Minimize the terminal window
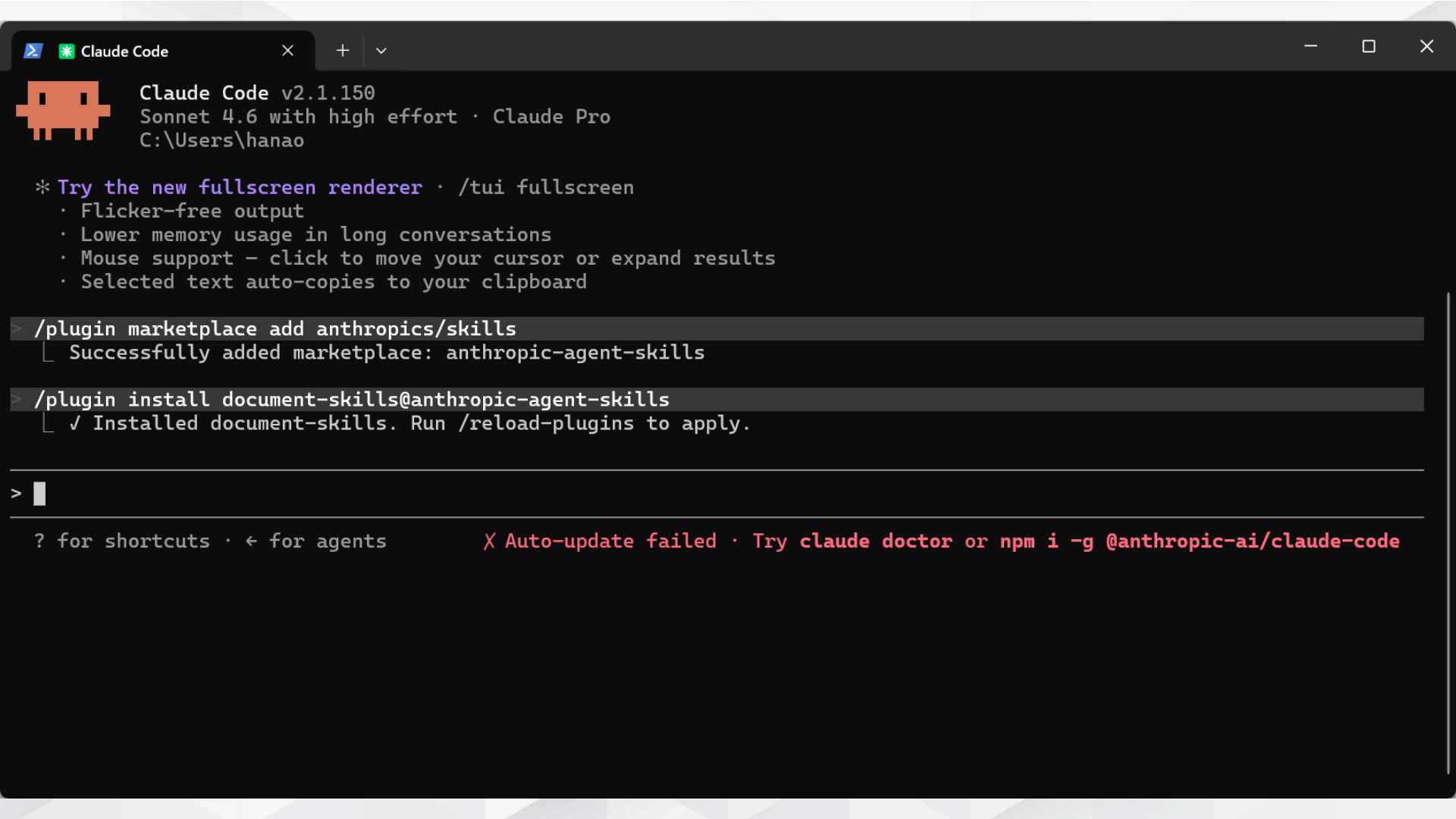 (x=1310, y=46)
